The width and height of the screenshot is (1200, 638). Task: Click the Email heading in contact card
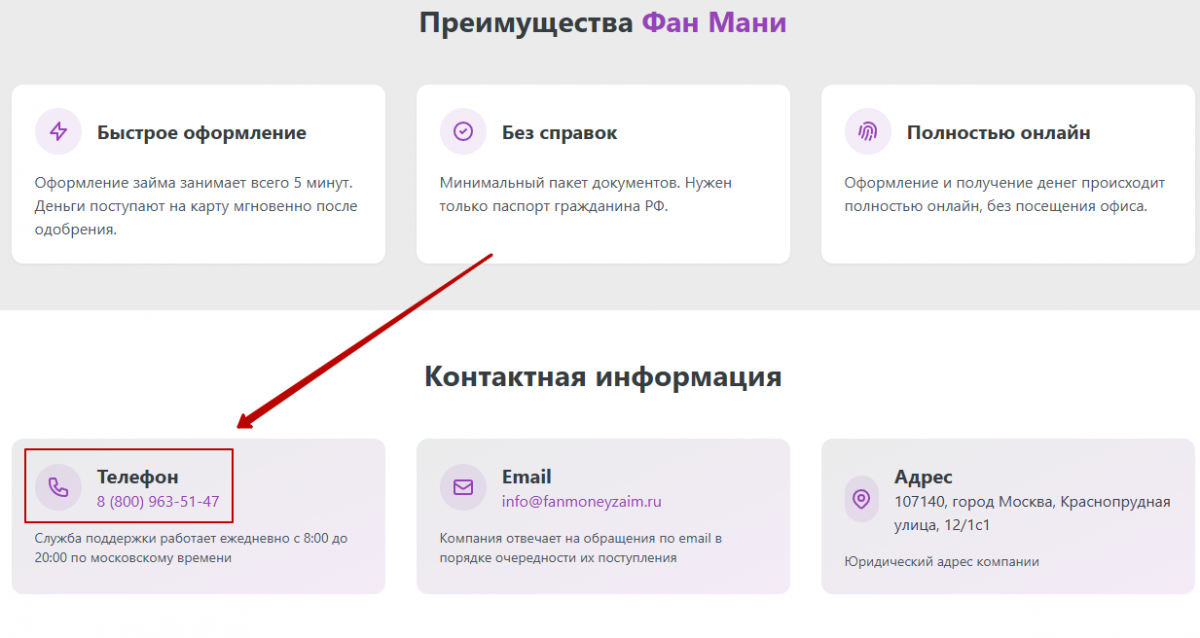pos(527,477)
